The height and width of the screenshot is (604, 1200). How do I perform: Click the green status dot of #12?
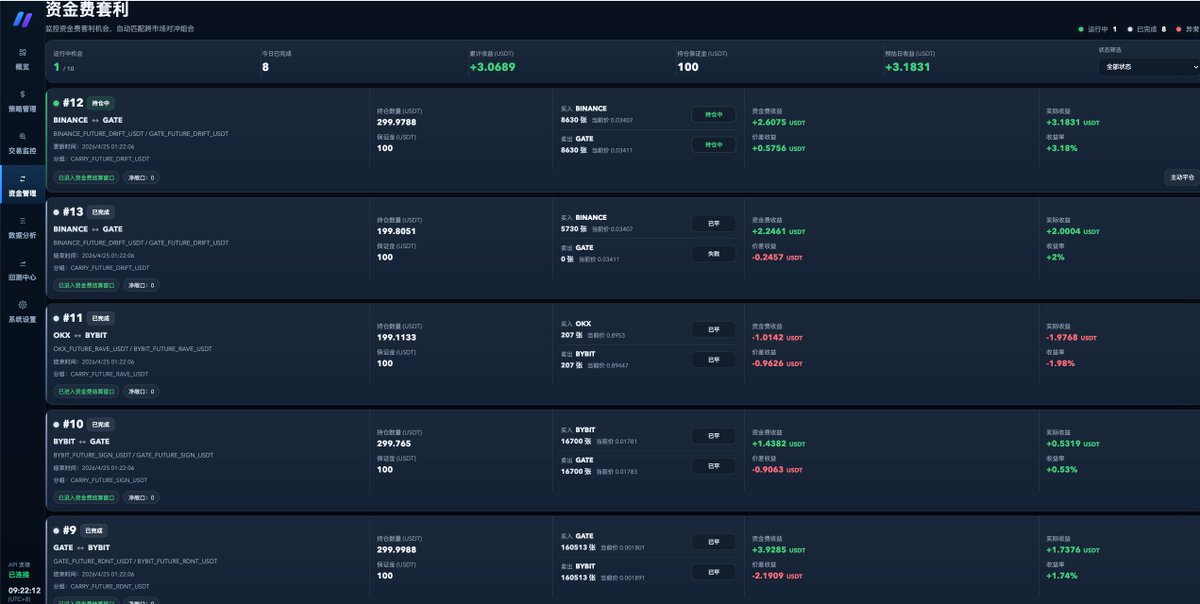[56, 103]
